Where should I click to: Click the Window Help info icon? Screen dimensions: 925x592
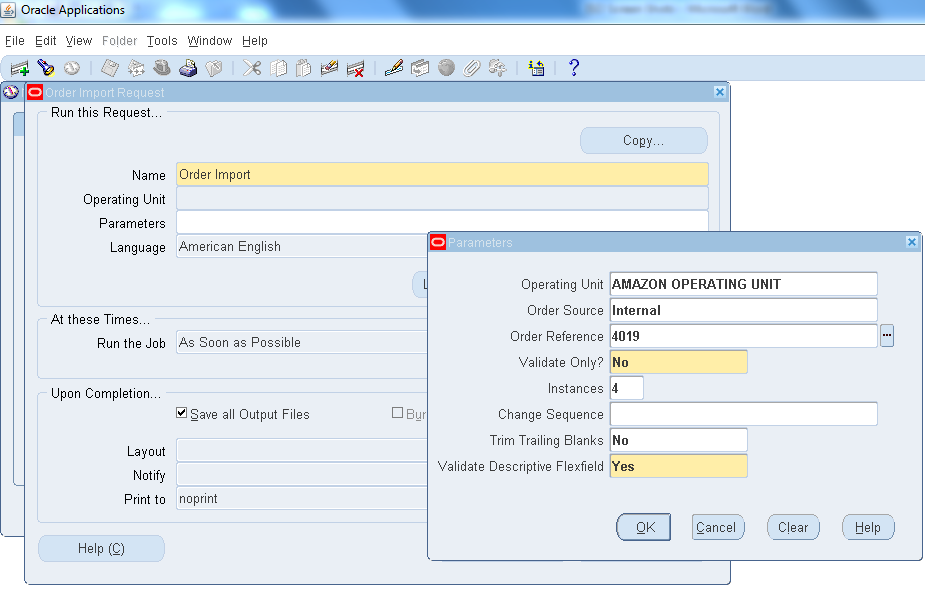point(536,68)
